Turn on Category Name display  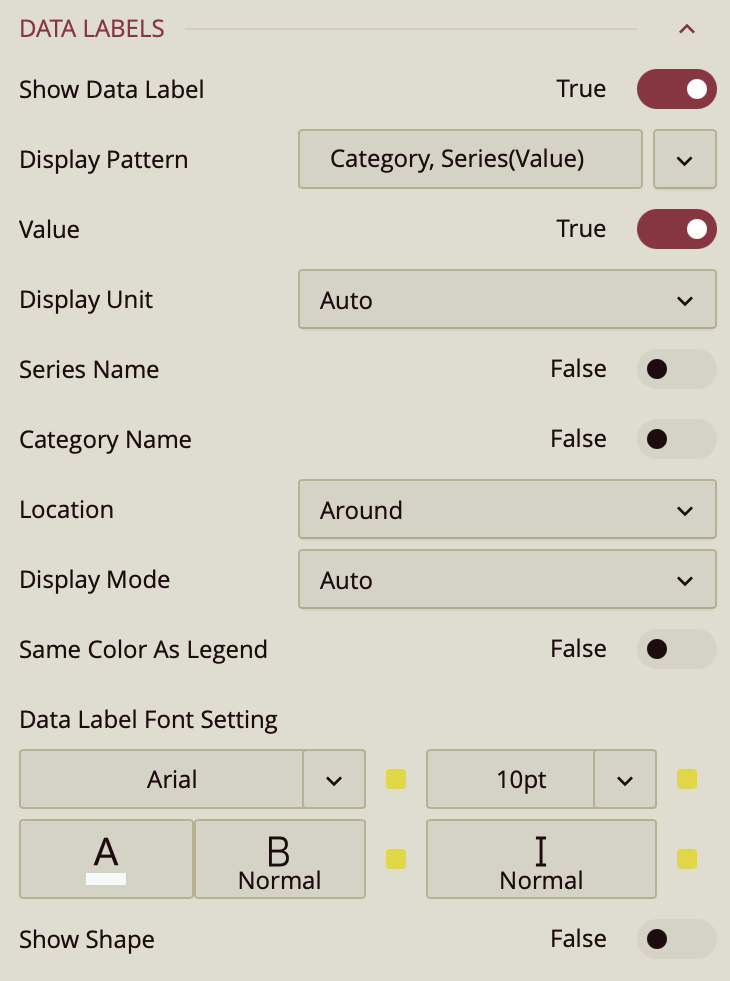pos(676,439)
